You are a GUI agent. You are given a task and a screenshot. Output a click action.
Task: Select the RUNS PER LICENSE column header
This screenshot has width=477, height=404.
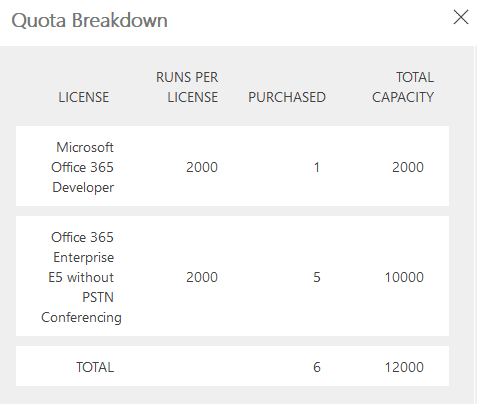tap(187, 87)
